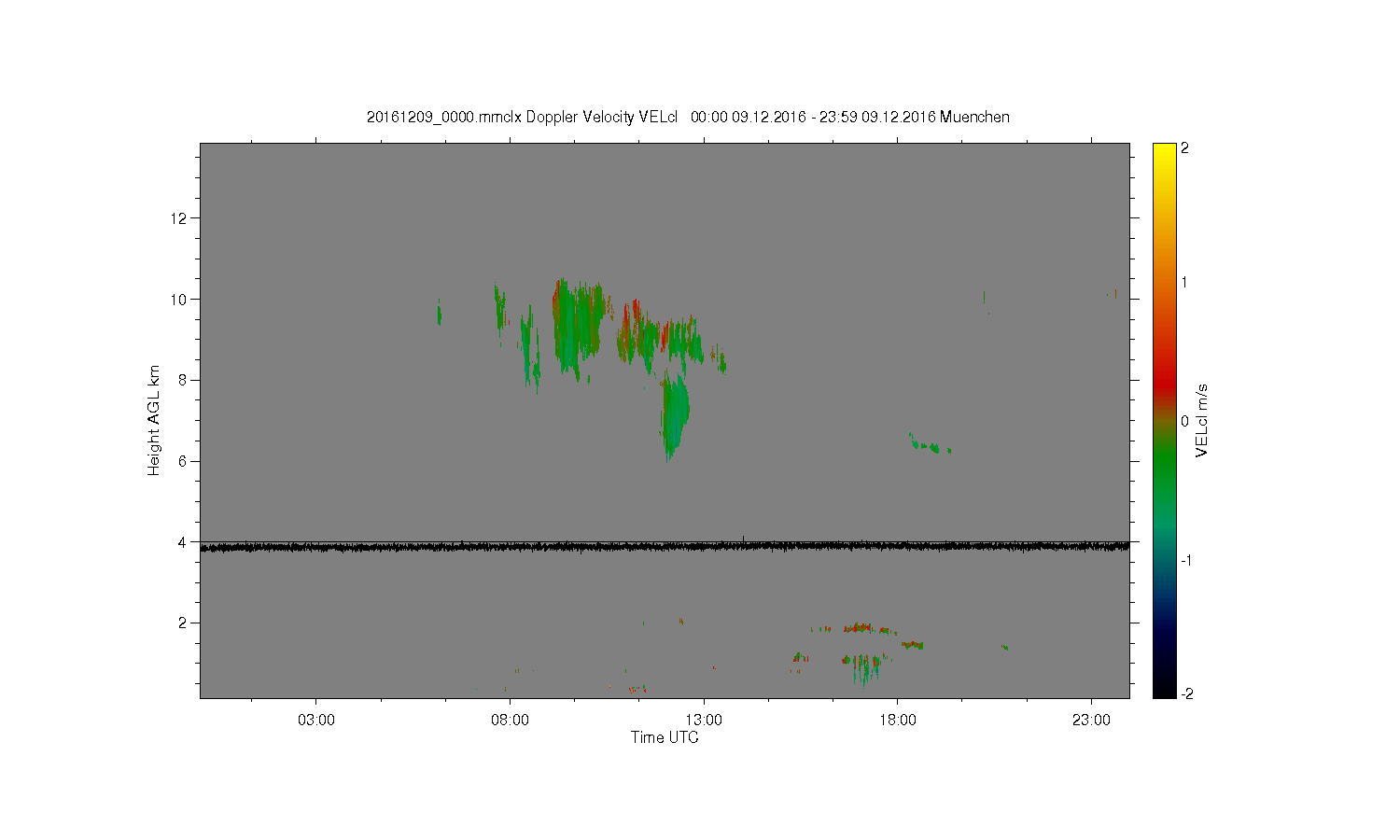The width and height of the screenshot is (1400, 840).
Task: Click the height tick label 8
Action: pyautogui.click(x=183, y=380)
